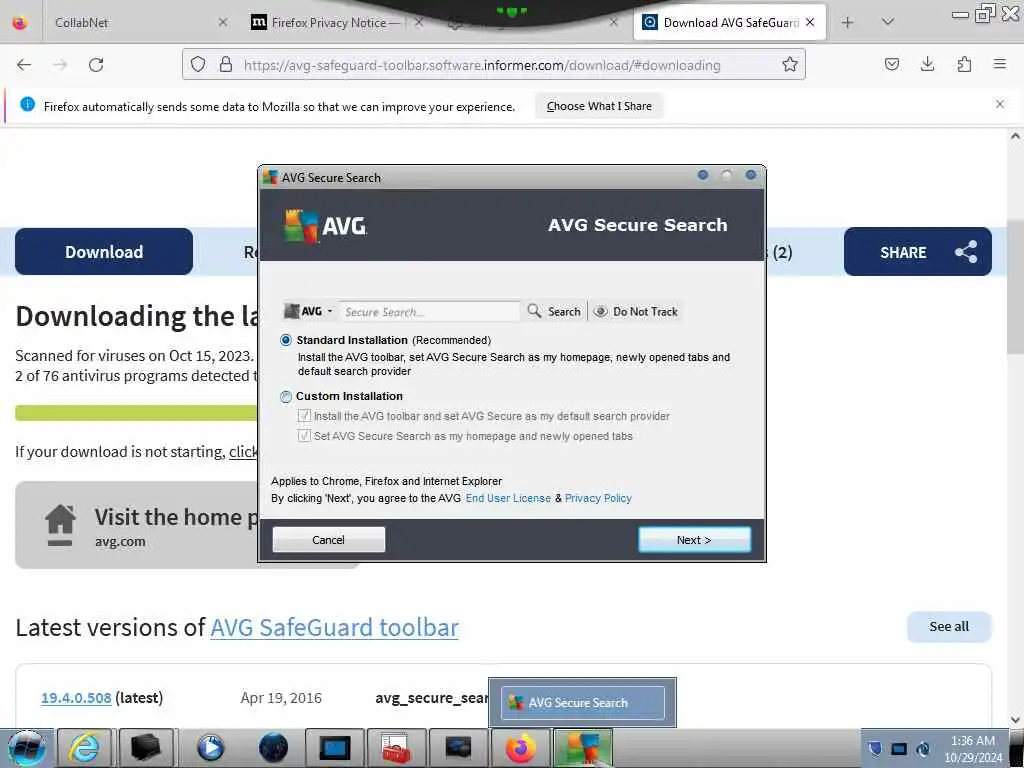
Task: Click AVG installer taskbar icon
Action: 583,748
